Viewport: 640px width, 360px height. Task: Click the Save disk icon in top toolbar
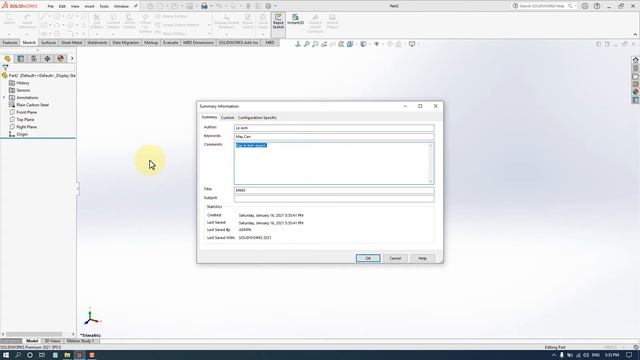pos(190,6)
